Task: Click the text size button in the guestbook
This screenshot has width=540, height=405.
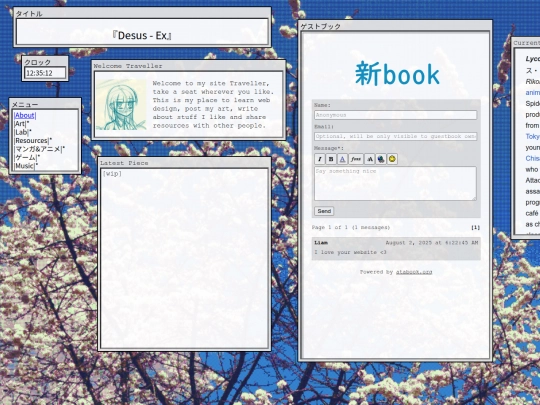Action: pyautogui.click(x=370, y=159)
